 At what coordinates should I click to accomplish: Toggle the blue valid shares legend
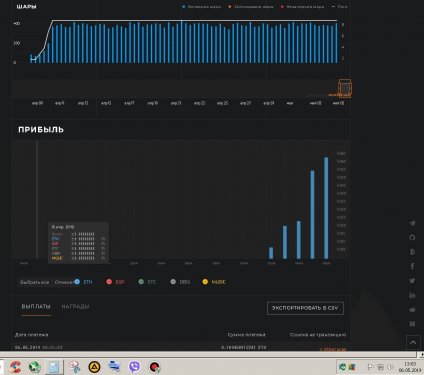202,7
